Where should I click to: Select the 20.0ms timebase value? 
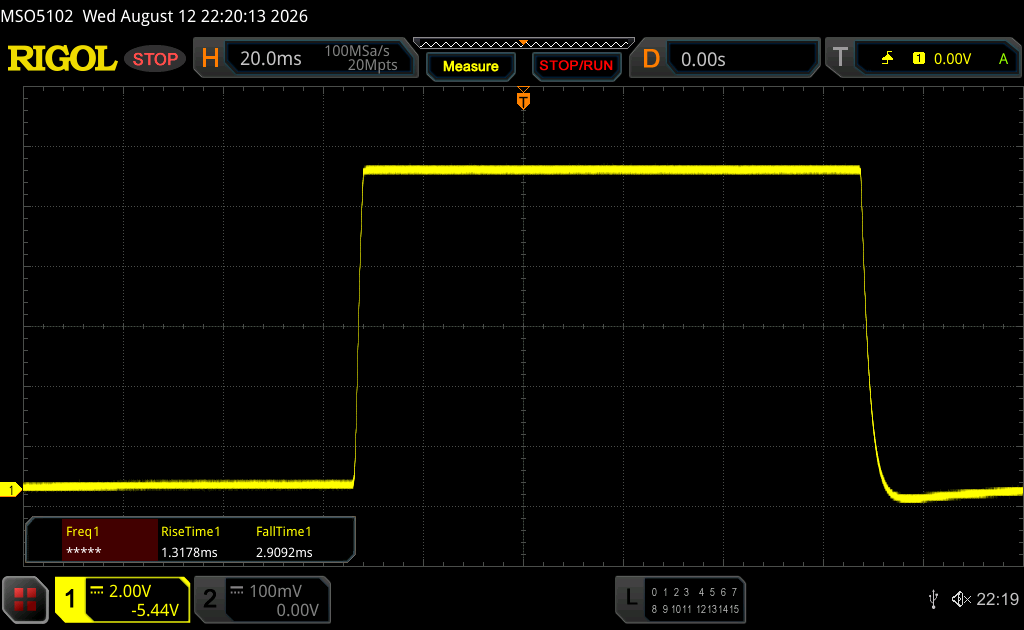pyautogui.click(x=270, y=59)
